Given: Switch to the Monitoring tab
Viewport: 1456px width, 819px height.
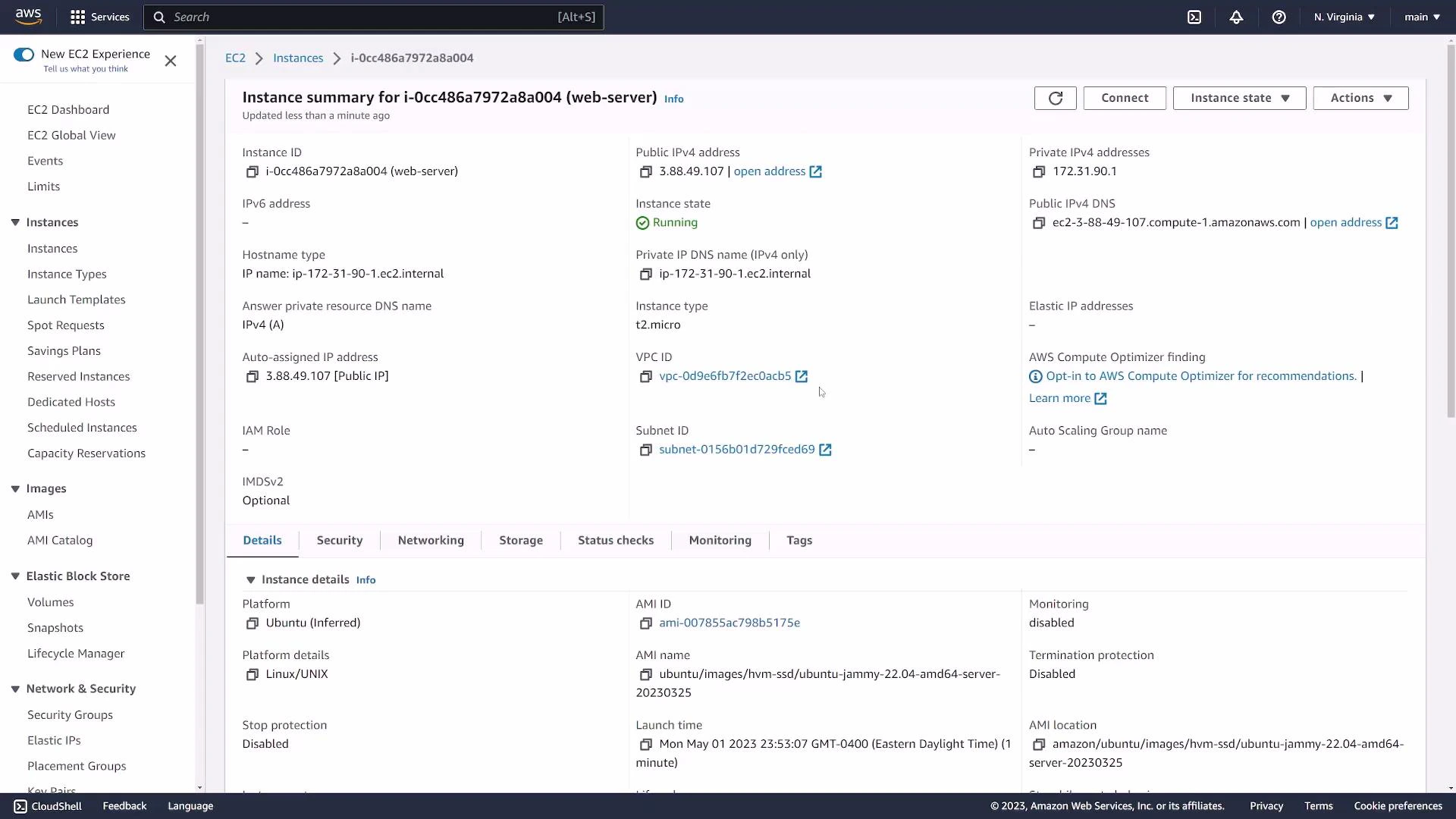Looking at the screenshot, I should click(720, 540).
